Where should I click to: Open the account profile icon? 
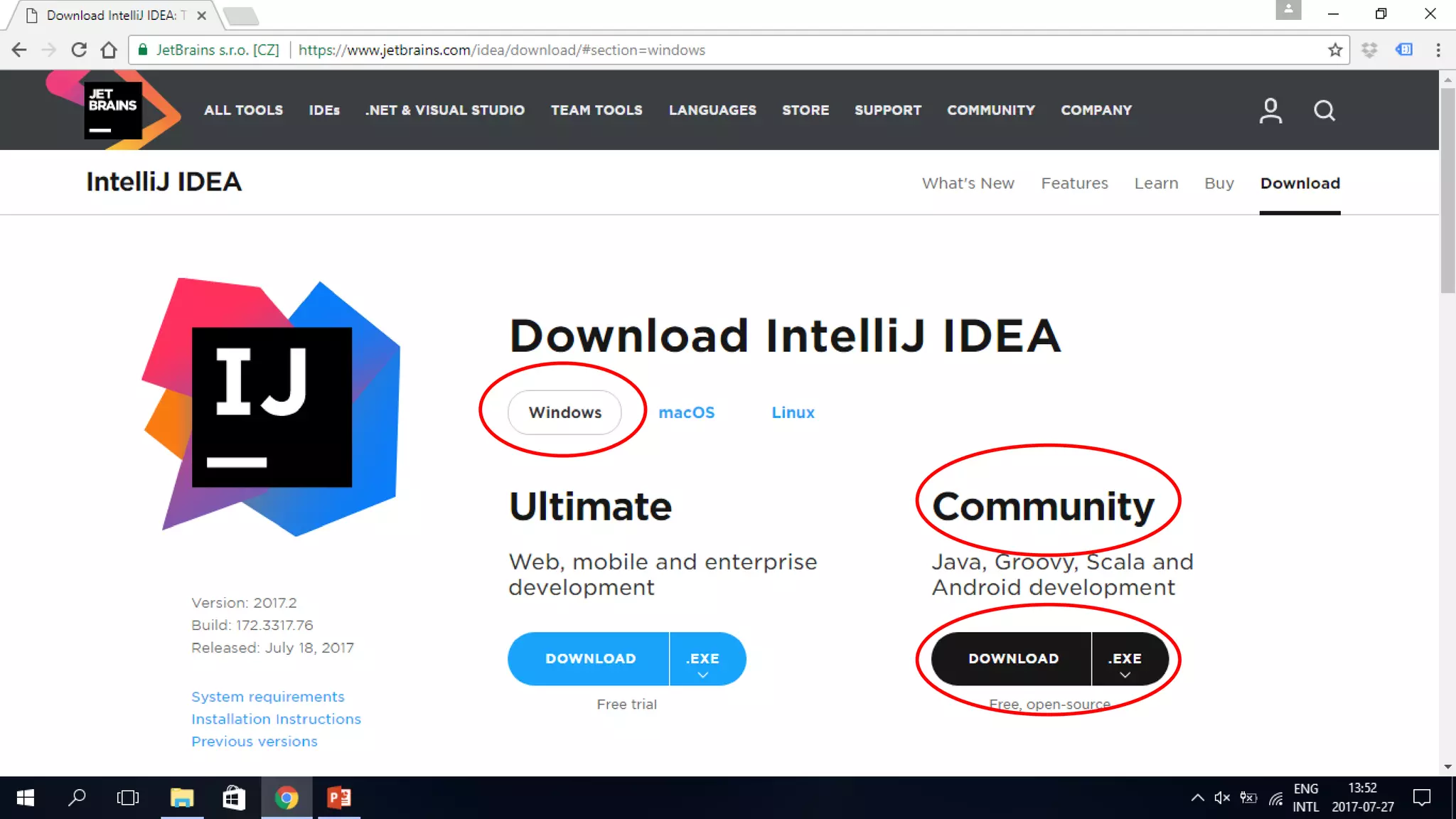point(1270,111)
